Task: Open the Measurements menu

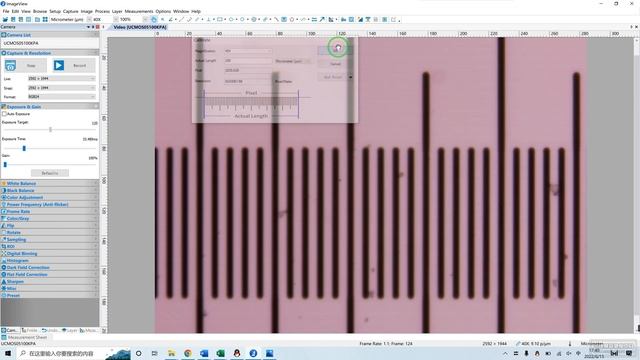Action: click(x=139, y=11)
